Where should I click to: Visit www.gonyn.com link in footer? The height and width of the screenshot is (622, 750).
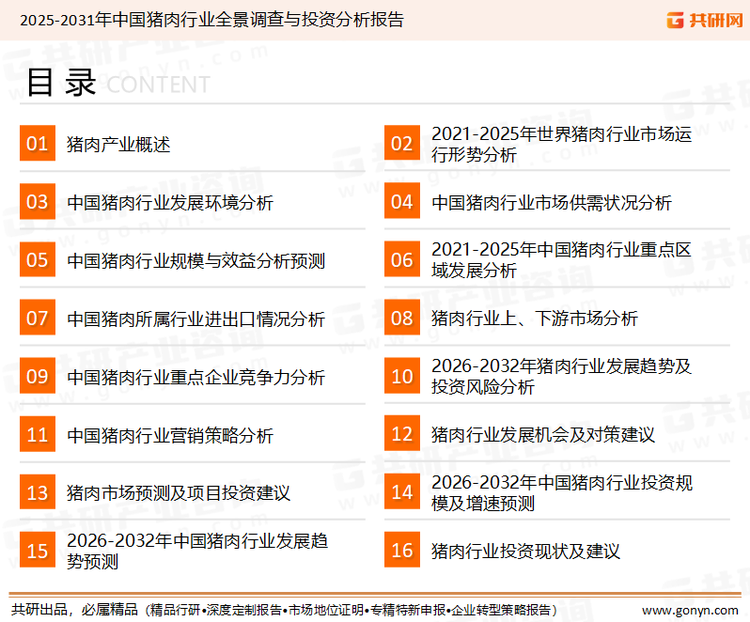tap(690, 611)
